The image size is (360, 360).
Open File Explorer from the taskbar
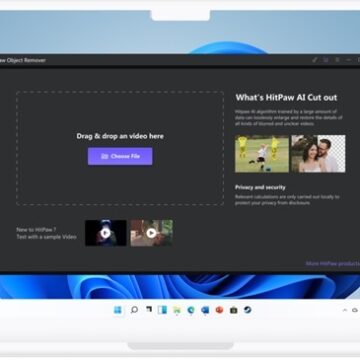177,310
